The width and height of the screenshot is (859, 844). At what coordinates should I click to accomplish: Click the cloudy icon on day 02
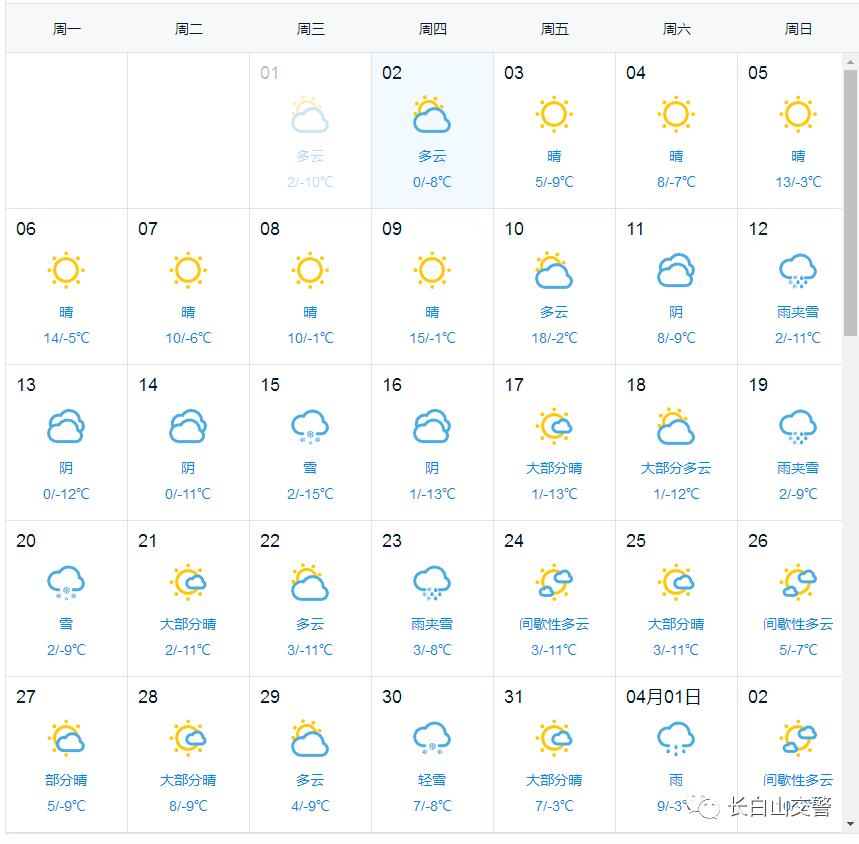pyautogui.click(x=432, y=116)
